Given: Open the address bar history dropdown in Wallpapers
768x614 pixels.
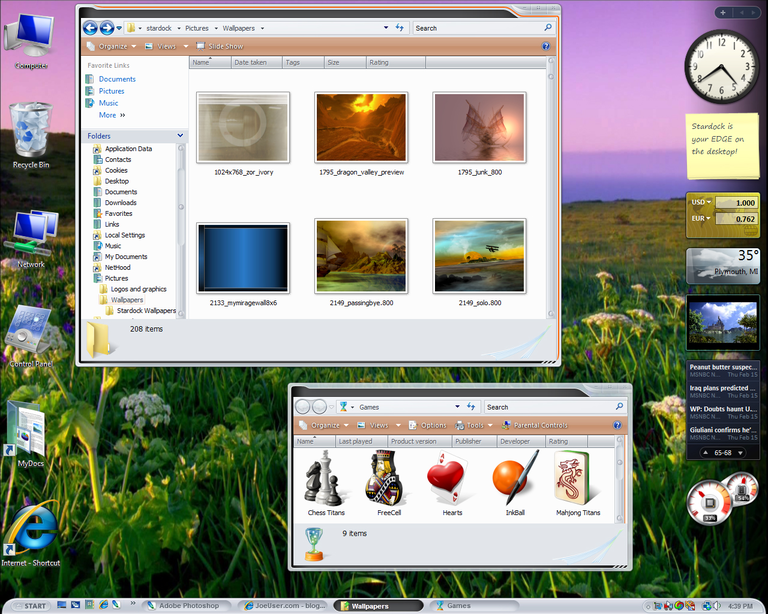Looking at the screenshot, I should point(386,28).
